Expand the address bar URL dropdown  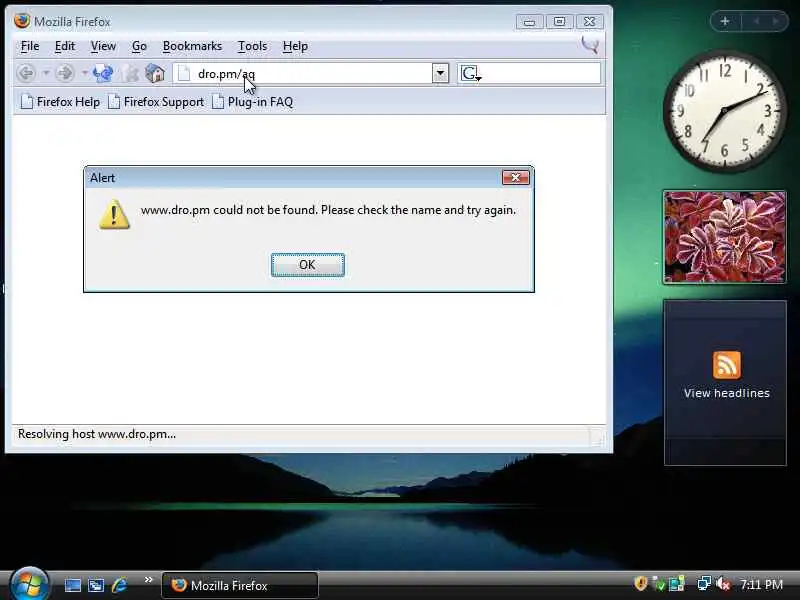(440, 73)
